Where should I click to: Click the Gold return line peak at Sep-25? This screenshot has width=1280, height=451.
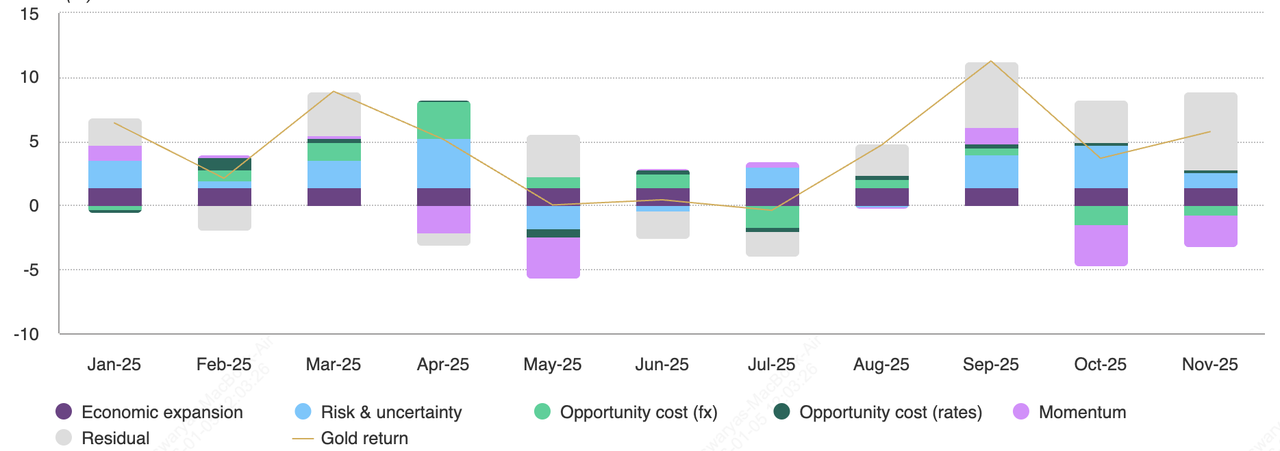pos(991,61)
